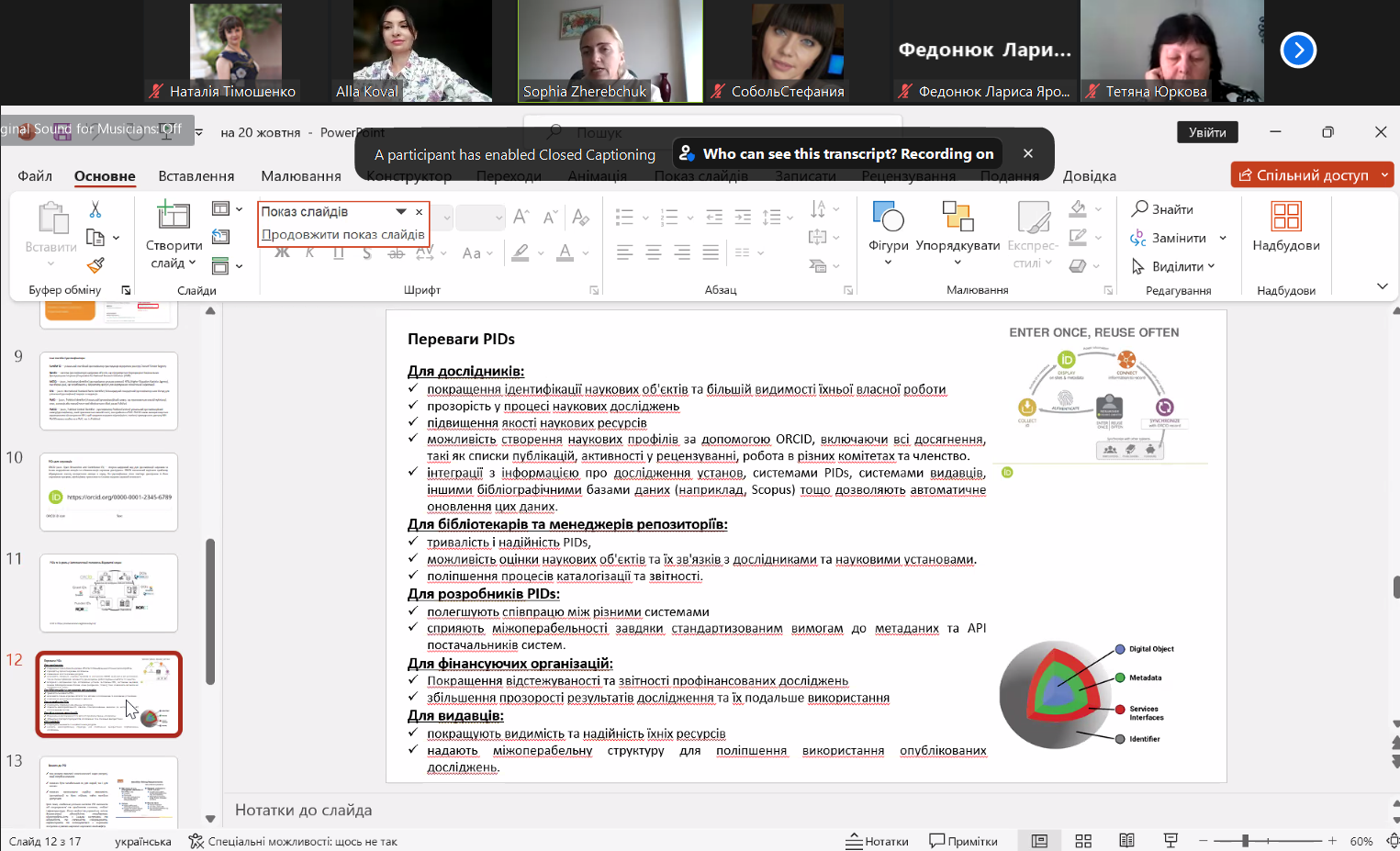Toggle Normal view button in status bar
1400x851 pixels.
[x=1039, y=841]
